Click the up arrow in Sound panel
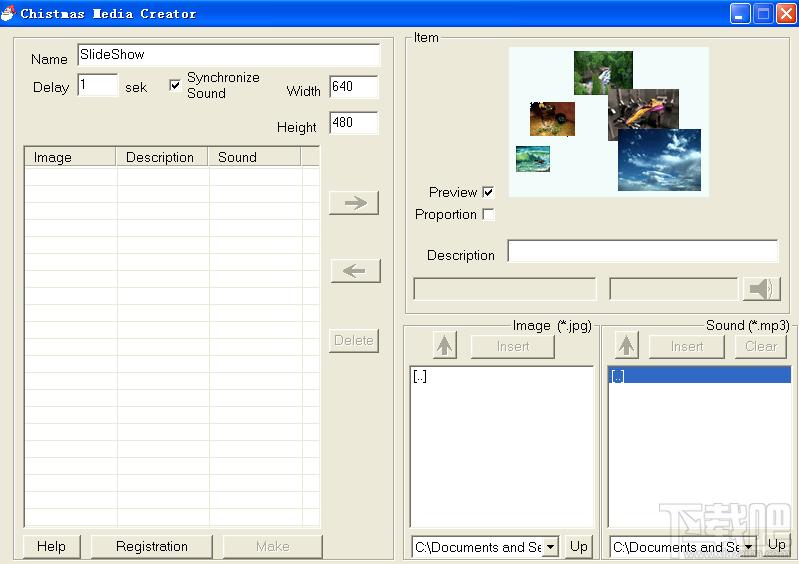The height and width of the screenshot is (564, 799). tap(626, 345)
